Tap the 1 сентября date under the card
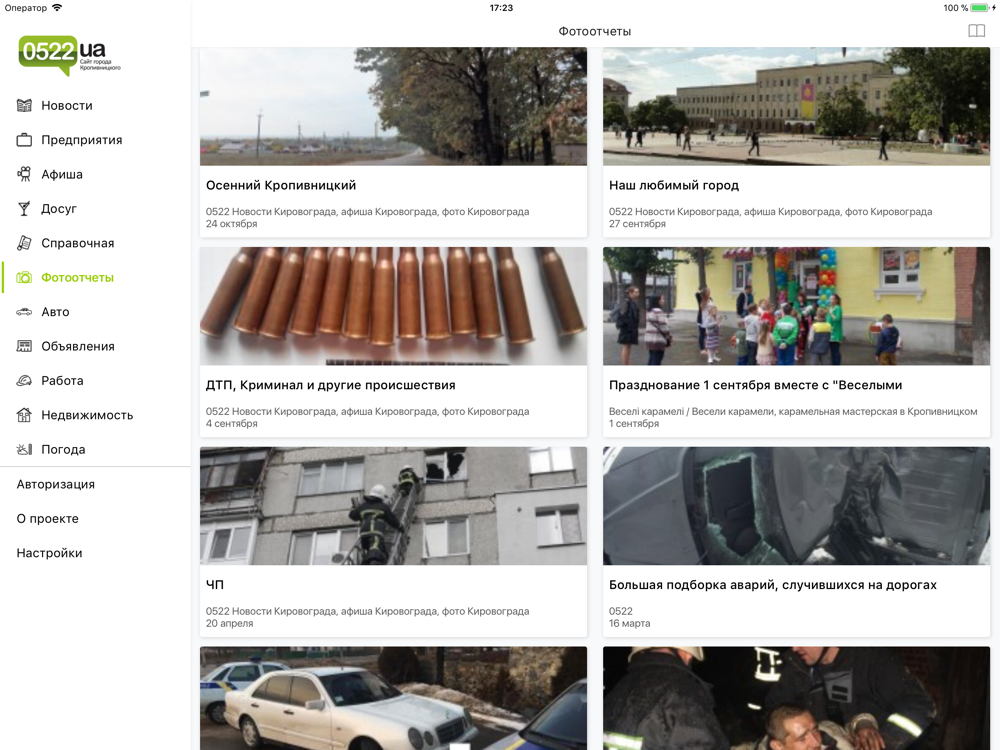Viewport: 1000px width, 750px height. coord(634,423)
